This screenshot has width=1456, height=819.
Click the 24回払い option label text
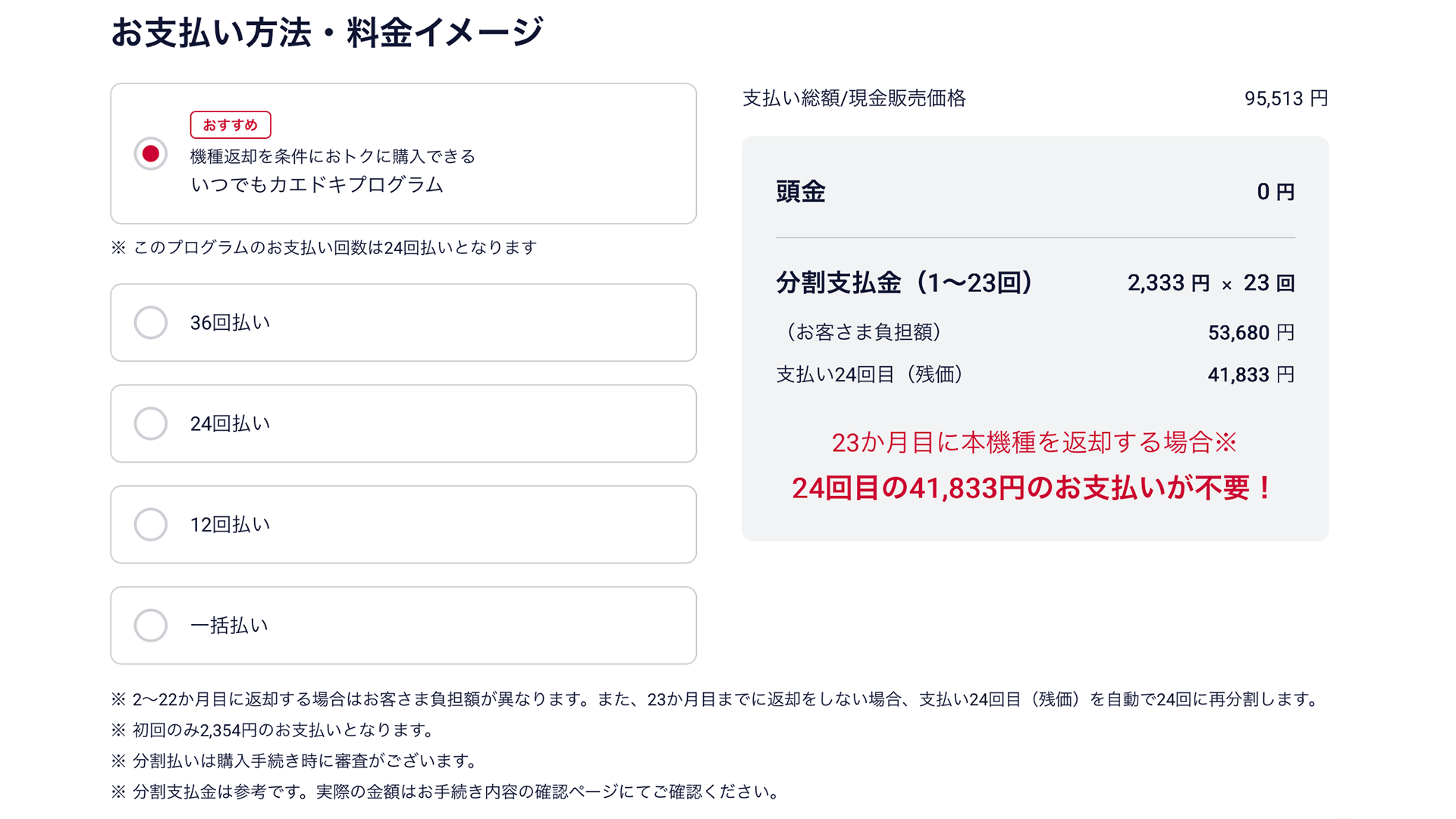(x=230, y=423)
